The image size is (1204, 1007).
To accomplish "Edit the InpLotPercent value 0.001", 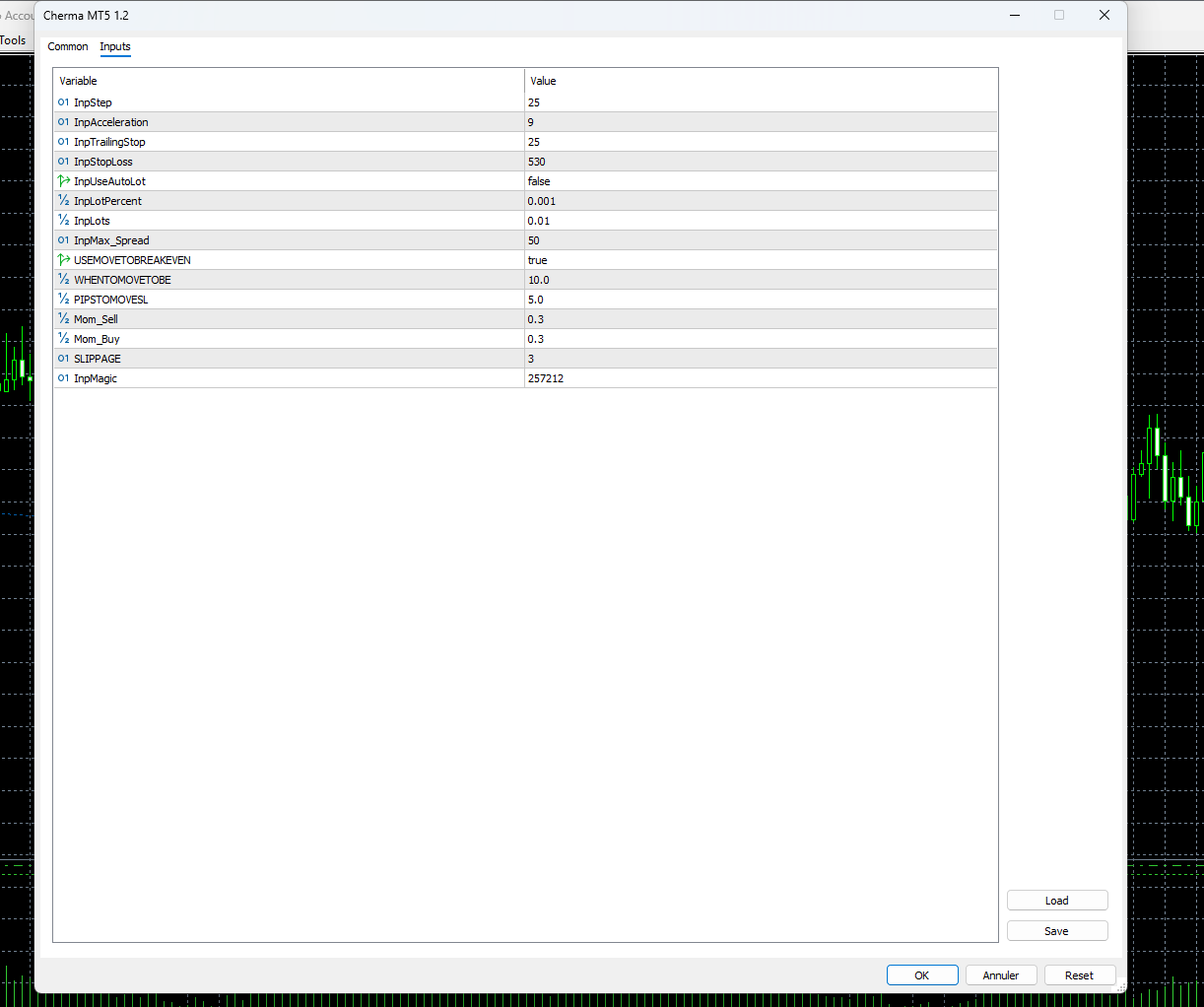I will (761, 201).
